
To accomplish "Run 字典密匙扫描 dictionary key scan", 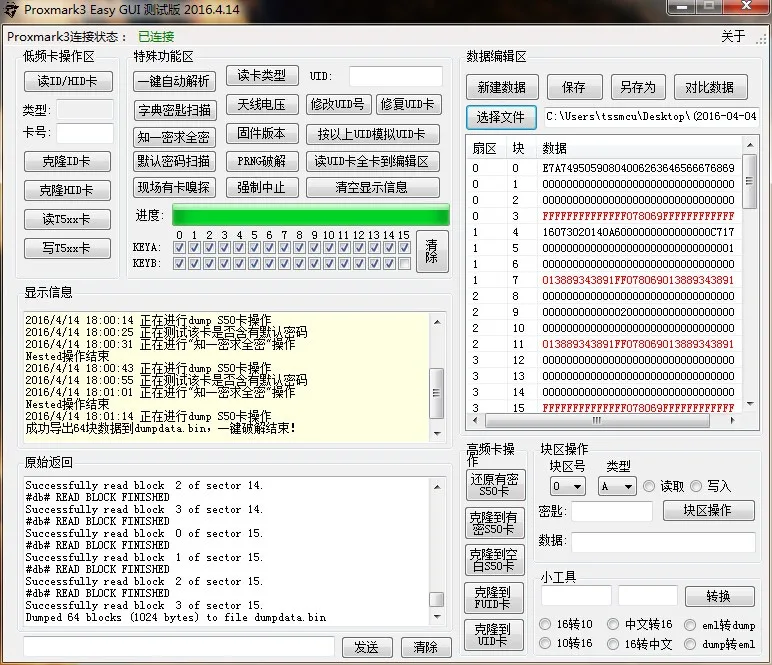I will [x=174, y=110].
